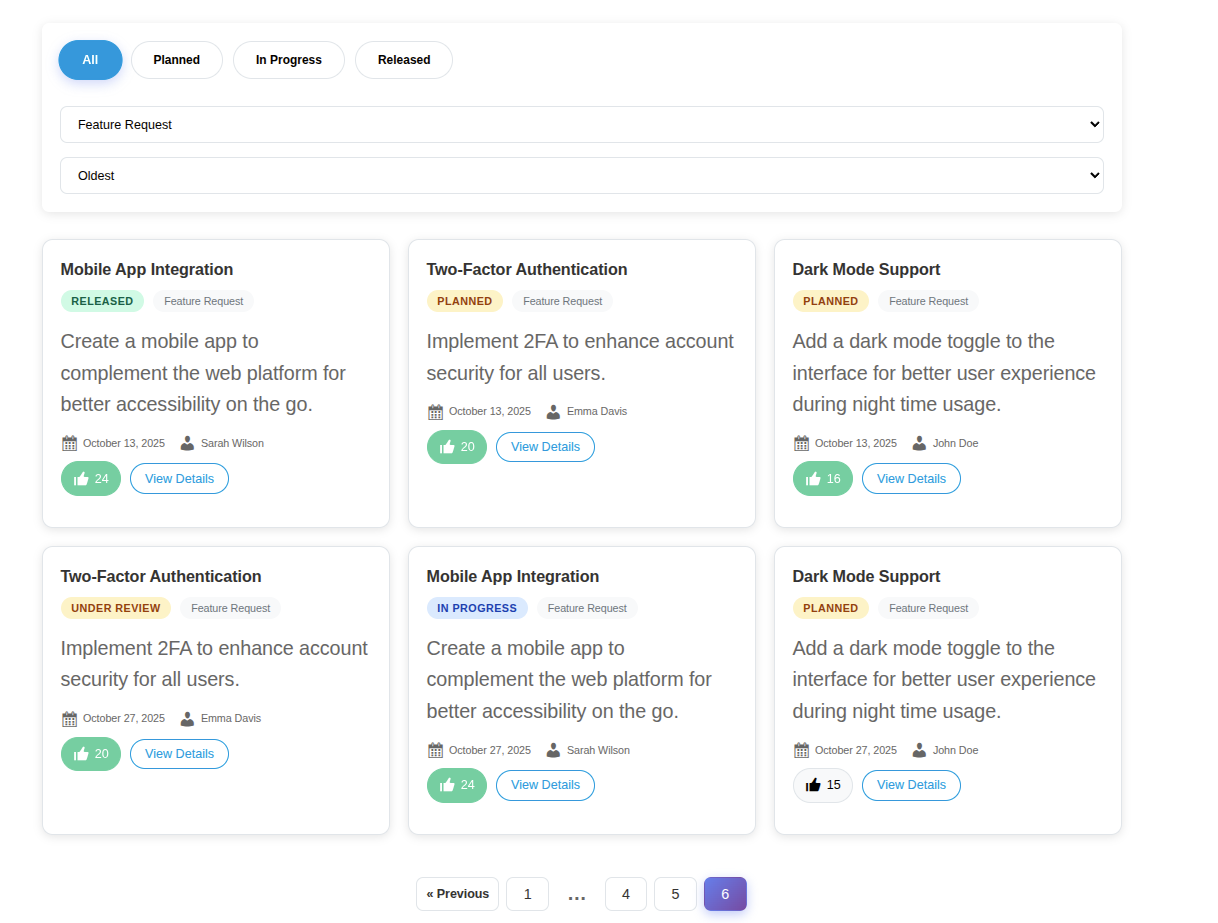The image size is (1218, 923).
Task: Click the calendar icon beside October 27 on the In Progress card
Action: (x=435, y=750)
